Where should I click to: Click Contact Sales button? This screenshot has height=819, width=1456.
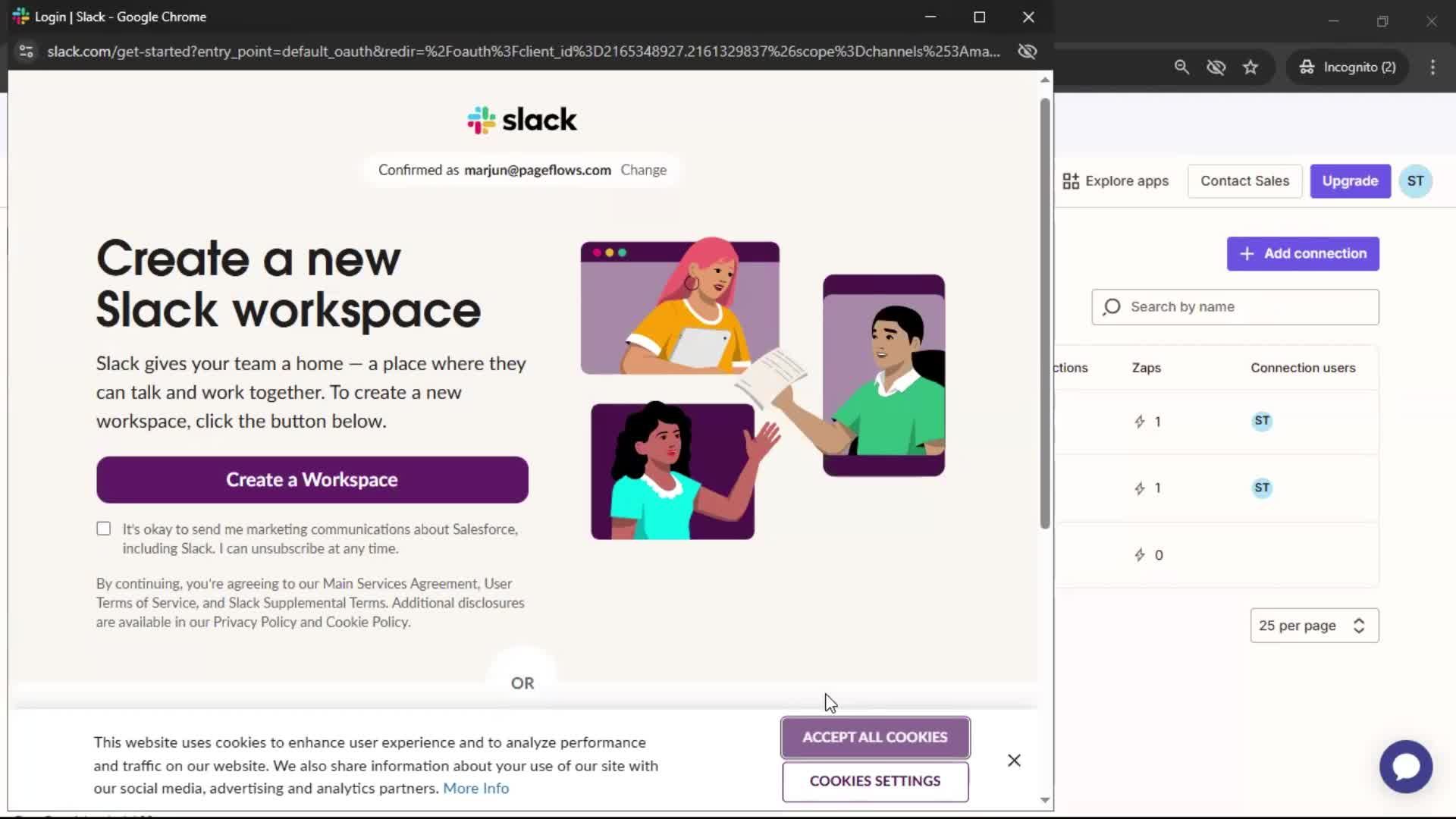coord(1244,181)
